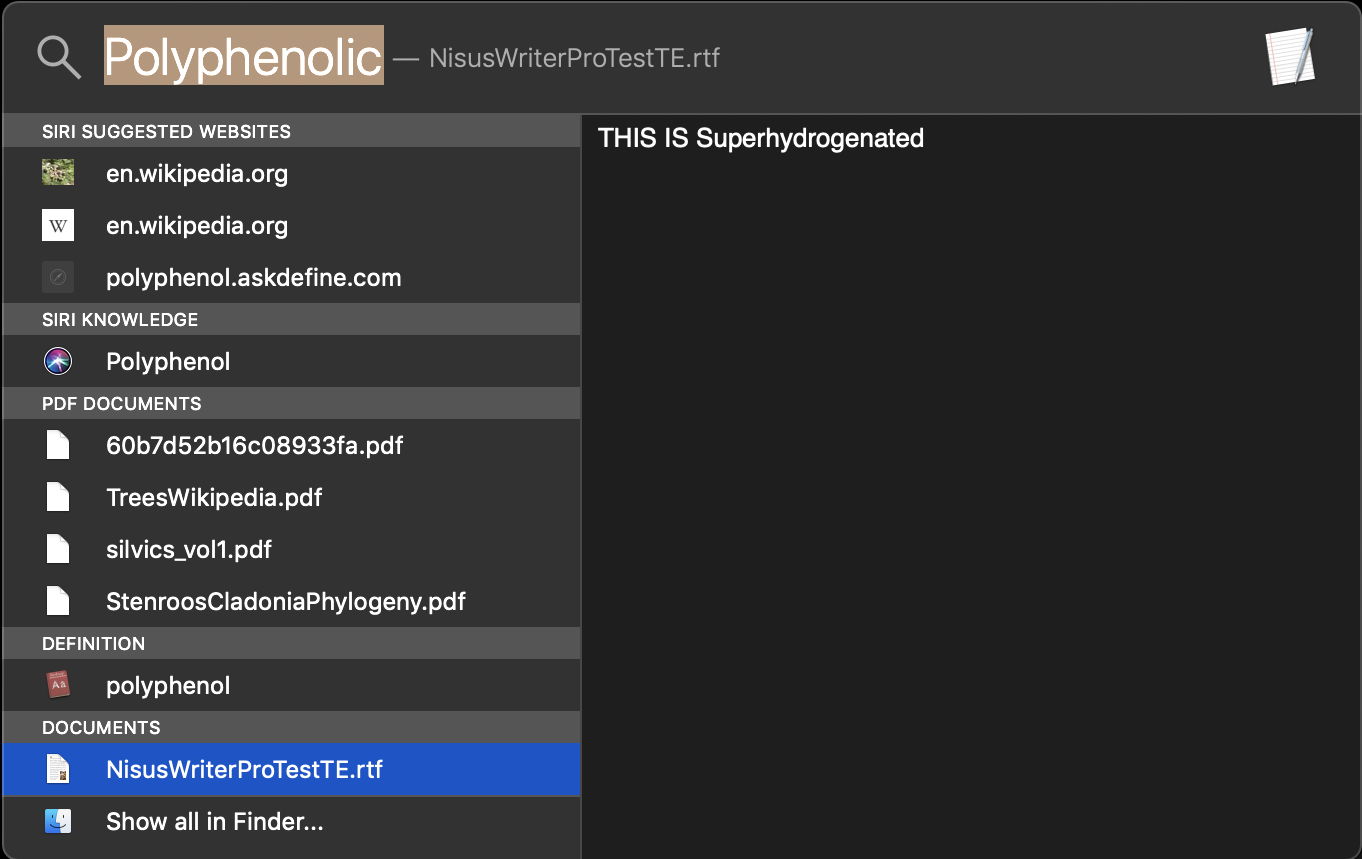
Task: Open 60b7d52b16c08933fa.pdf document
Action: 254,446
